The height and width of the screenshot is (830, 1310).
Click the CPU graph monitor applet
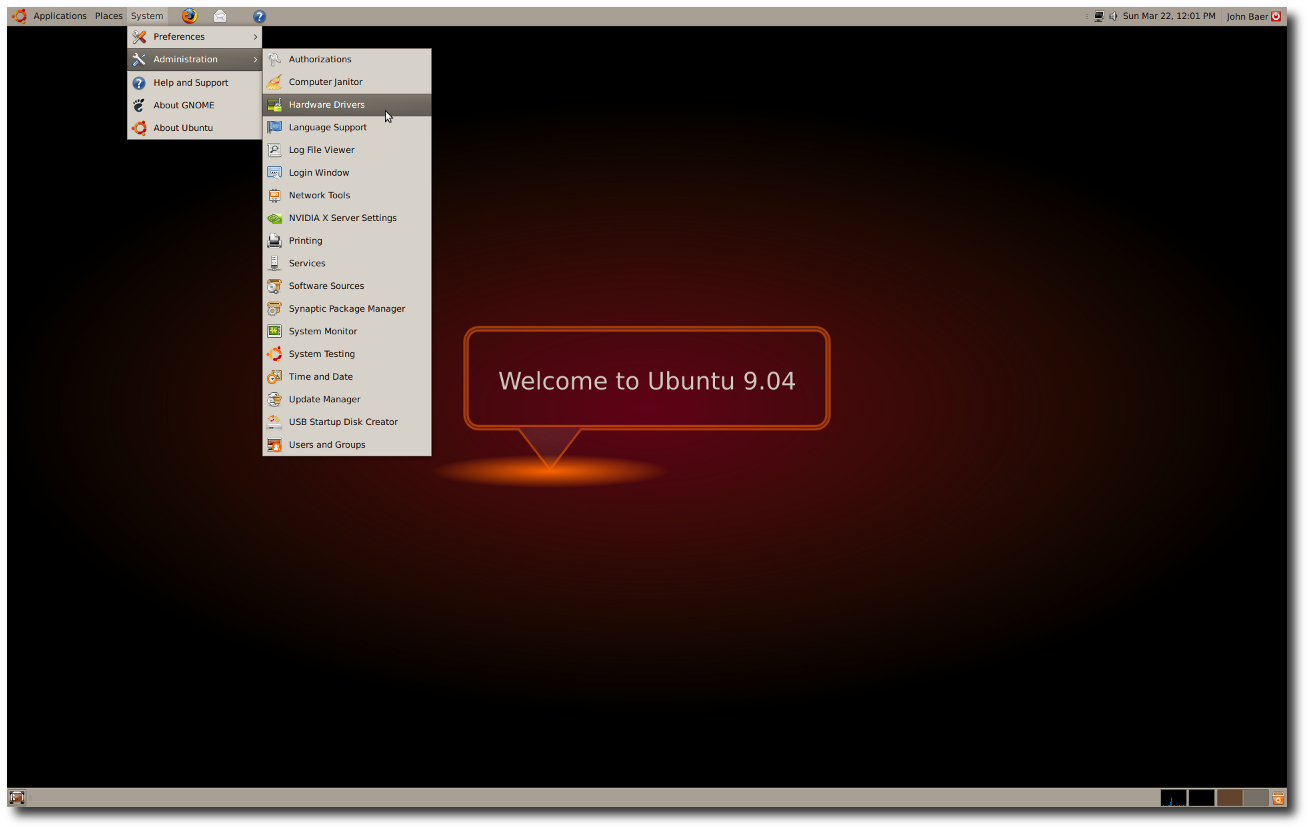tap(1173, 797)
